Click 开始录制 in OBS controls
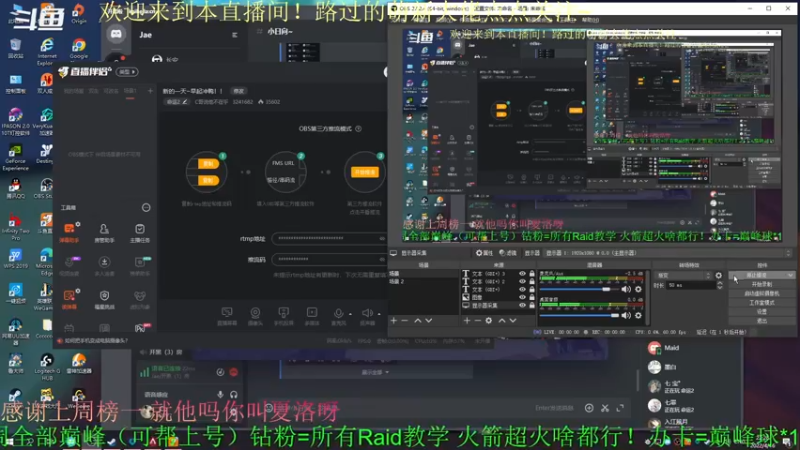Screen dimensions: 800x450 [x=762, y=284]
